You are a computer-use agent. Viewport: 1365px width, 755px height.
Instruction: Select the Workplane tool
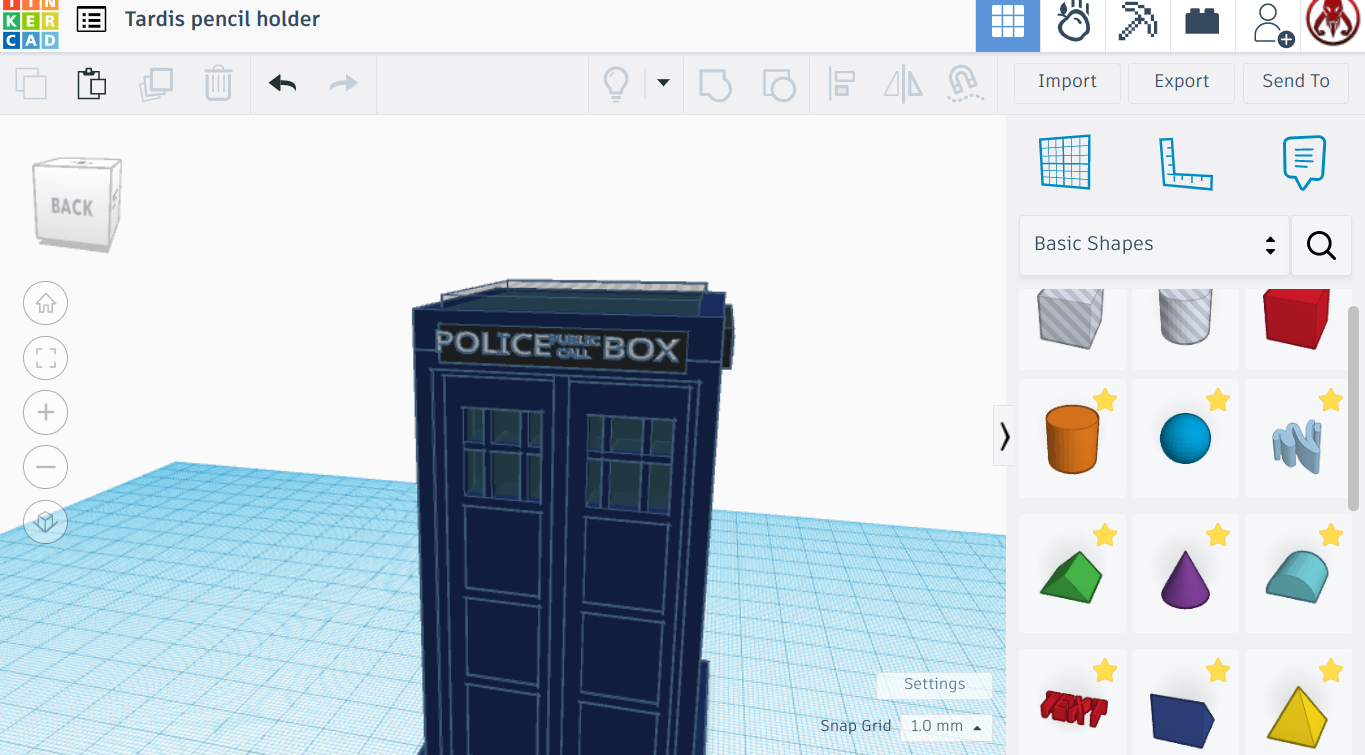(x=1065, y=162)
